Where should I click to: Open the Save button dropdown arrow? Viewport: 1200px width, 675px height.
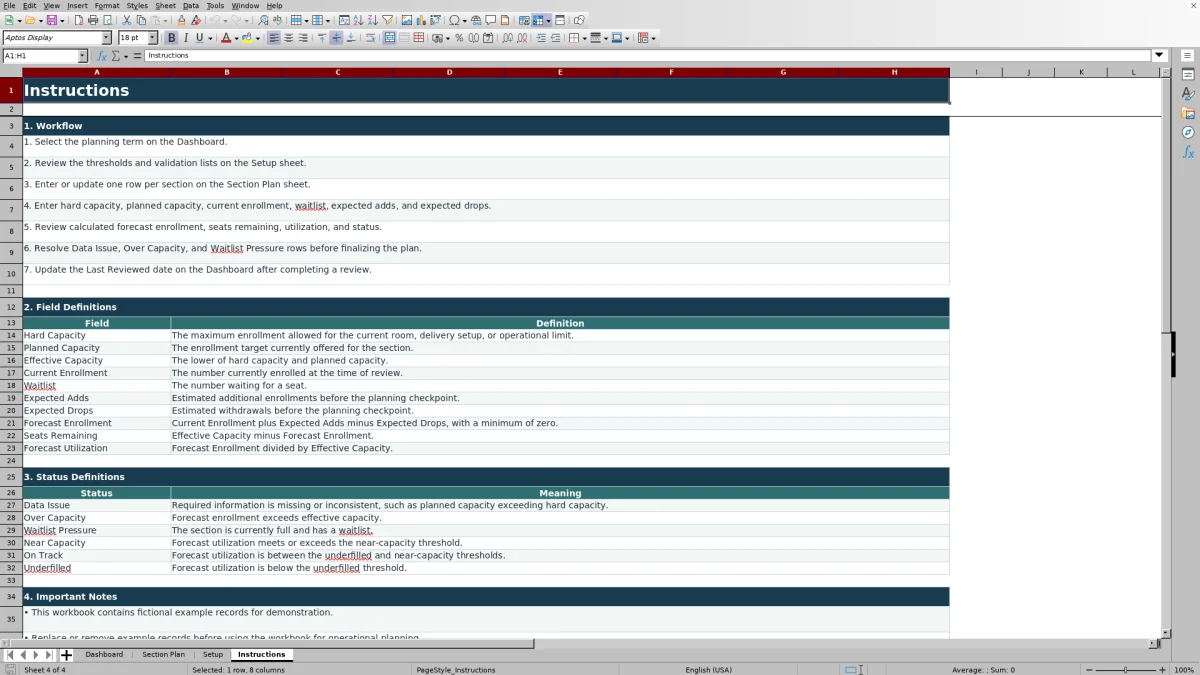[63, 20]
